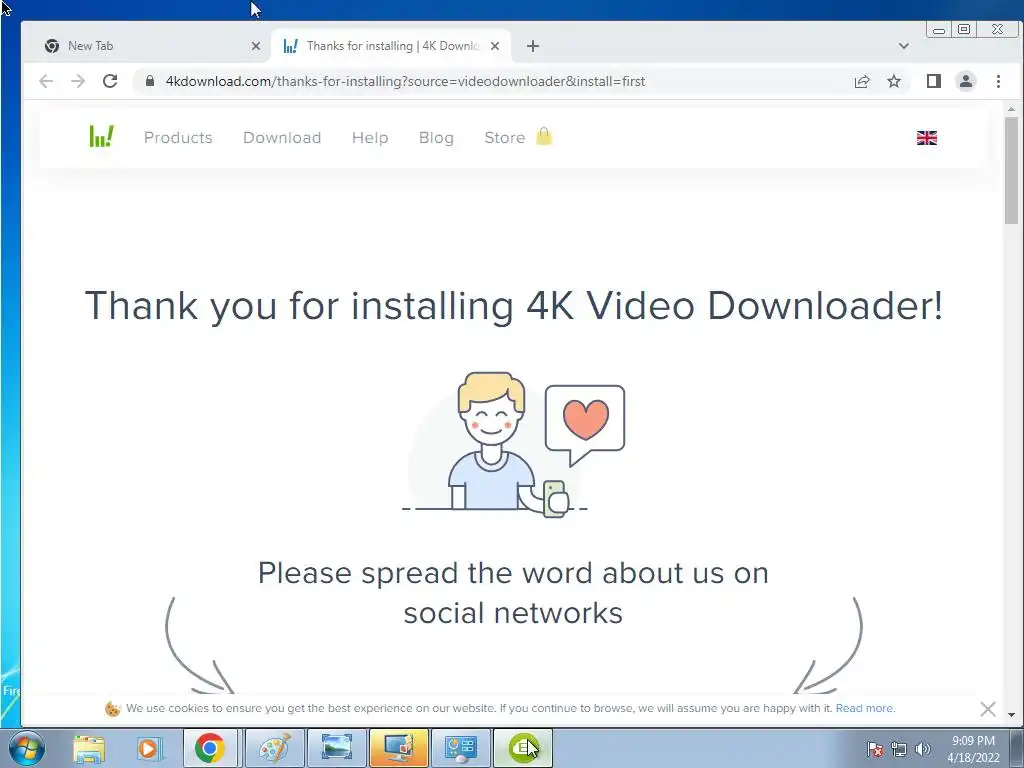Click the taskbar clock showing 9:09 PM
Viewport: 1024px width, 768px height.
tap(973, 749)
